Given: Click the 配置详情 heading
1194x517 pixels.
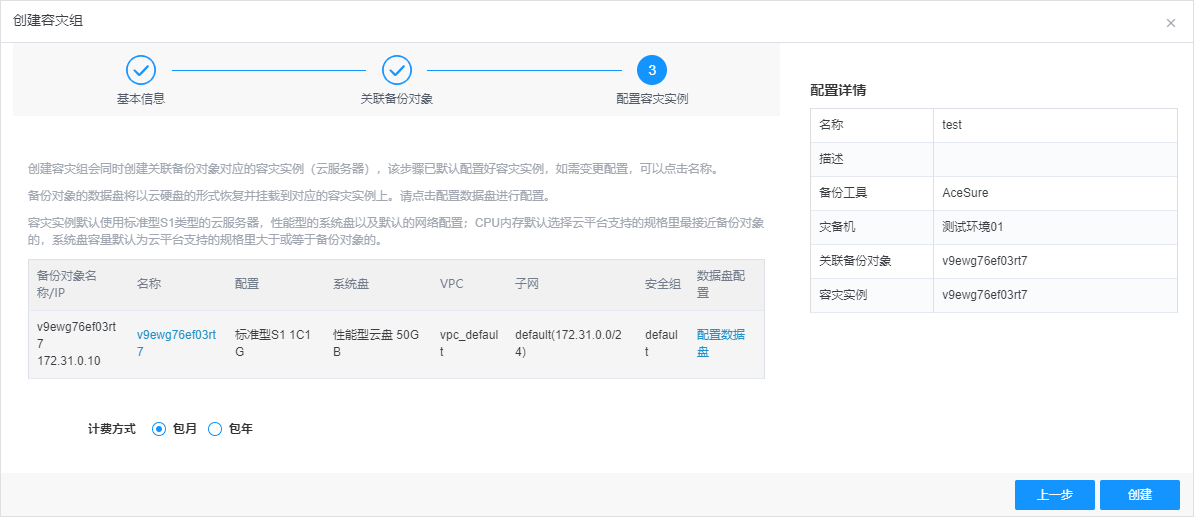Looking at the screenshot, I should 838,91.
